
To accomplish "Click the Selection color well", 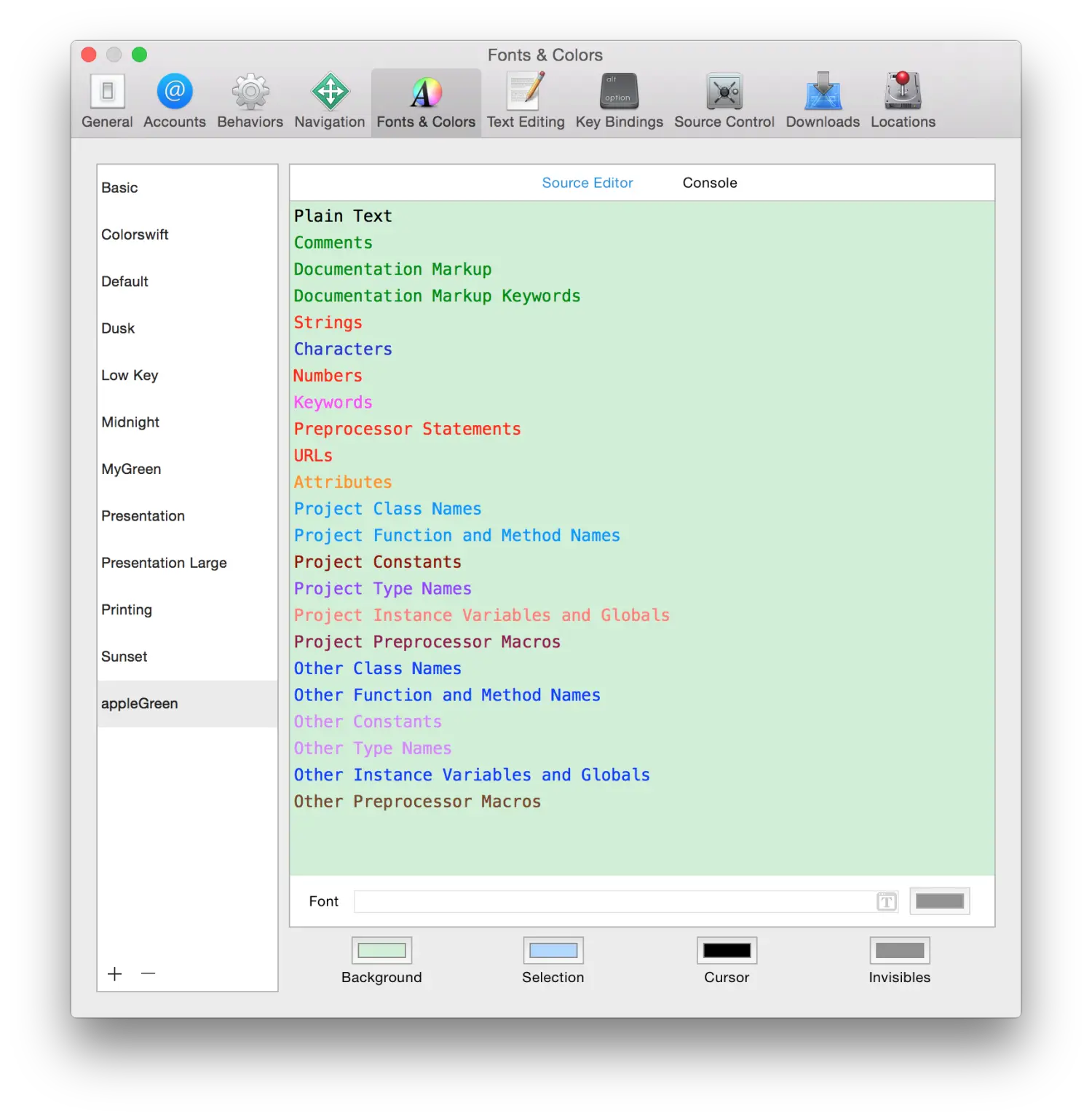I will pyautogui.click(x=553, y=950).
